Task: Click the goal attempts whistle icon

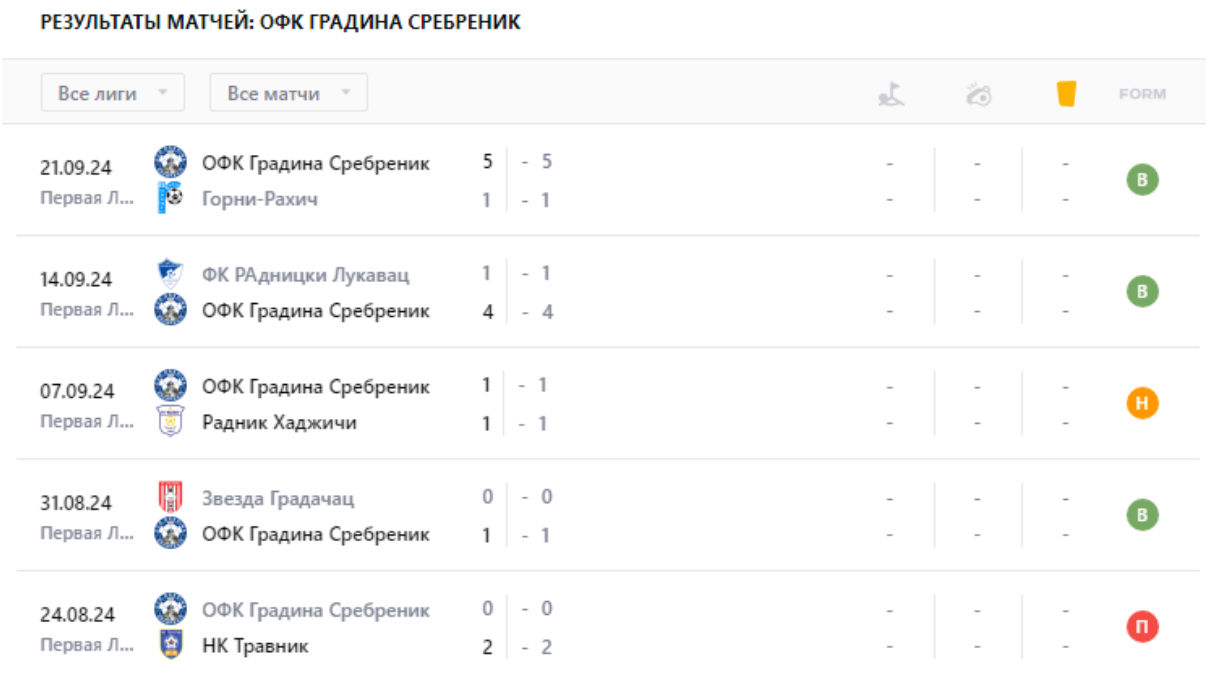Action: click(x=978, y=94)
